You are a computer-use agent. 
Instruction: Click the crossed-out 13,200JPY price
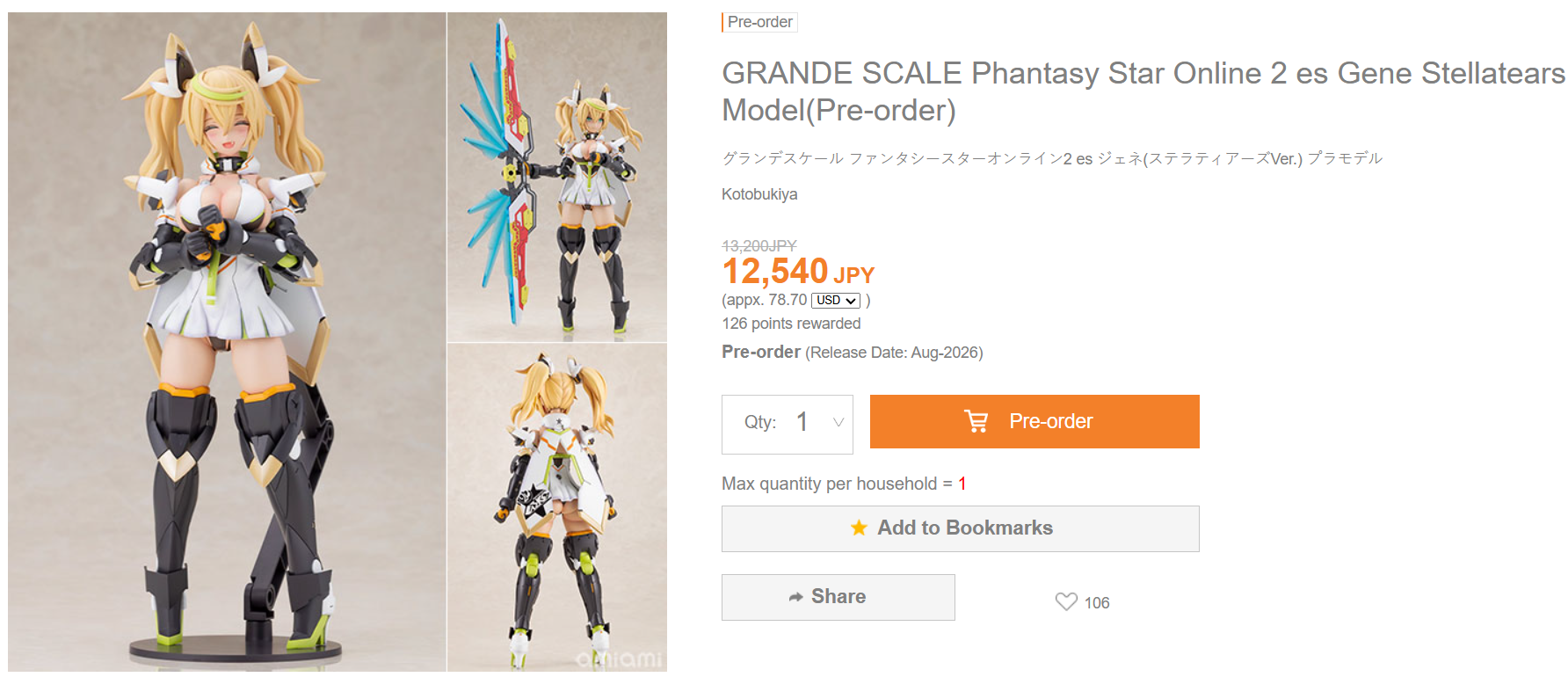coord(759,245)
